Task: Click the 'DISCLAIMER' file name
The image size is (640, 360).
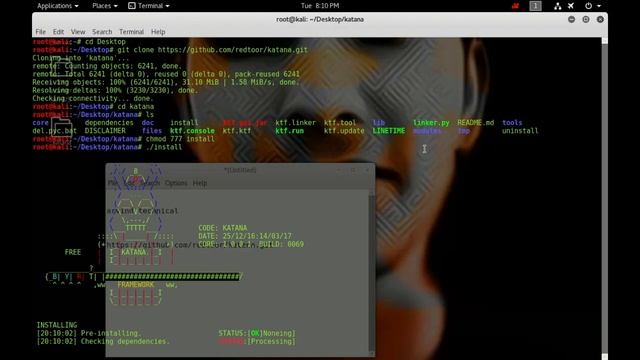Action: [x=105, y=131]
